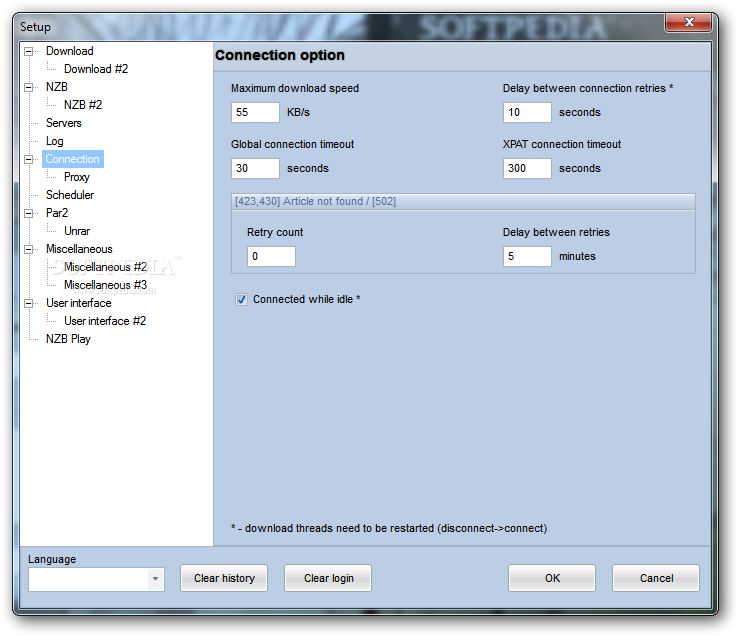The height and width of the screenshot is (636, 739).
Task: Confirm settings with the OK button
Action: point(552,578)
